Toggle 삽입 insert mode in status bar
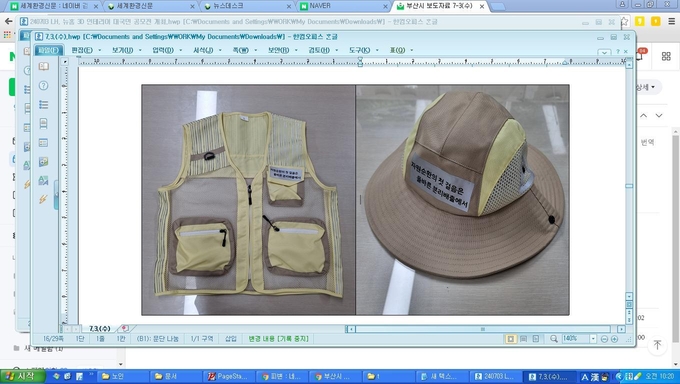The height and width of the screenshot is (384, 680). (x=231, y=338)
